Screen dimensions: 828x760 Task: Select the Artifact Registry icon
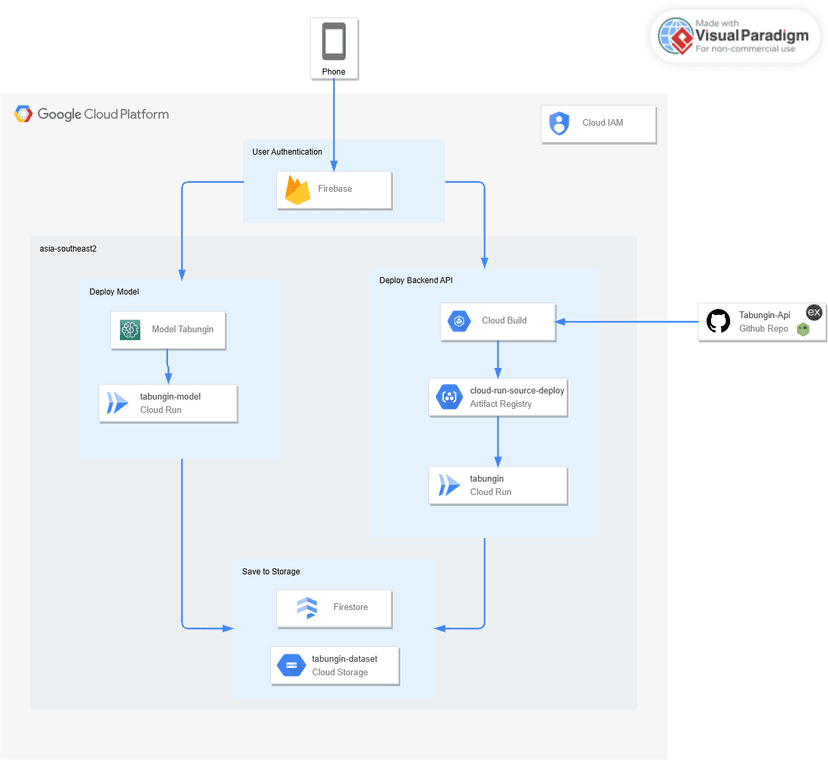click(x=449, y=397)
